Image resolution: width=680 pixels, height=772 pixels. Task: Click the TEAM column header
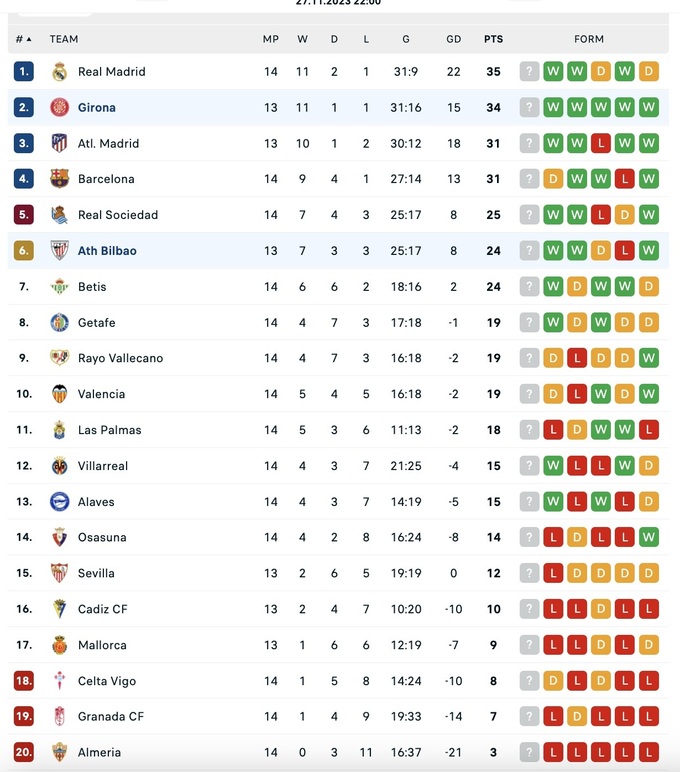coord(64,39)
